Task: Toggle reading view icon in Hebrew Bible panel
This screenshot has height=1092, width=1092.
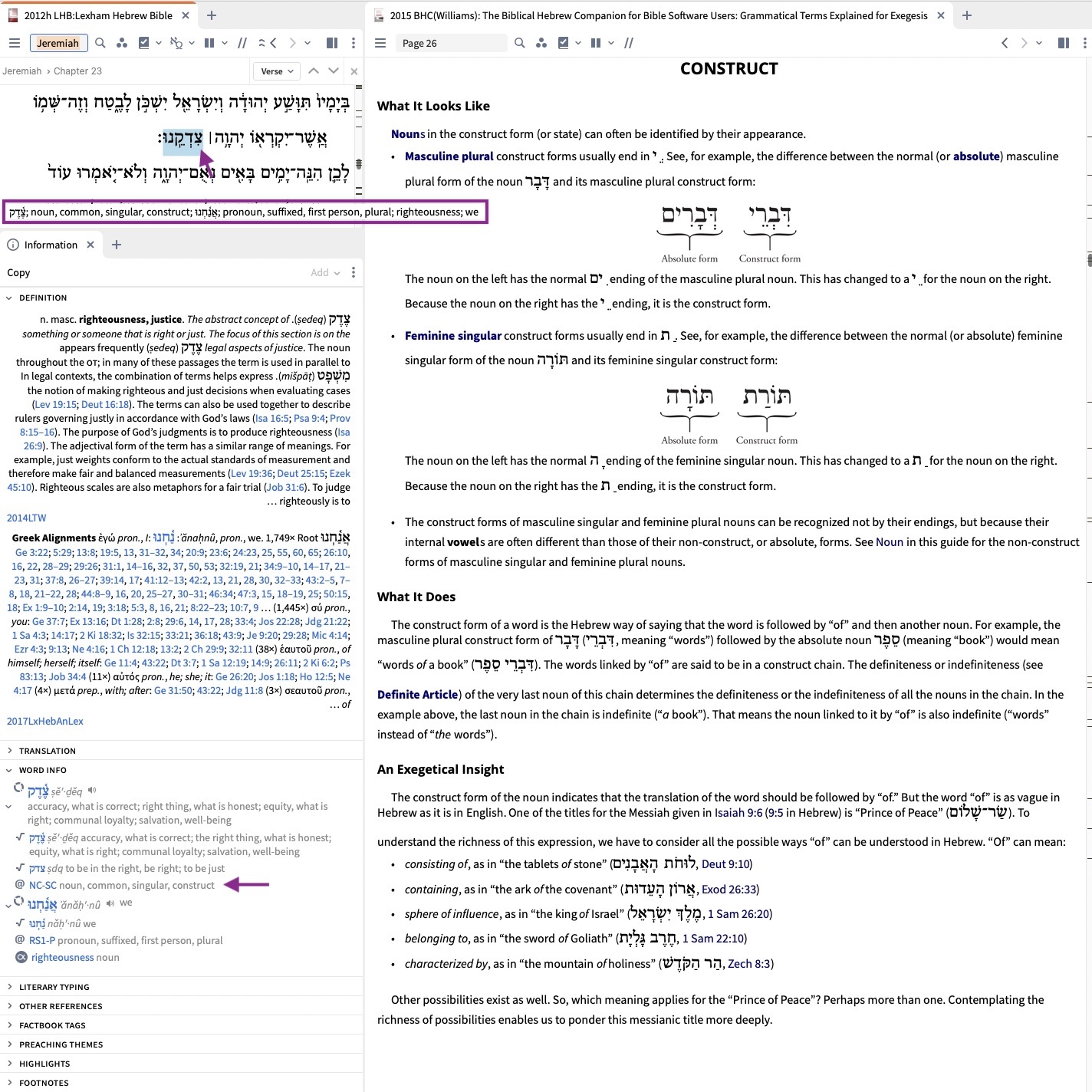Action: tap(332, 43)
